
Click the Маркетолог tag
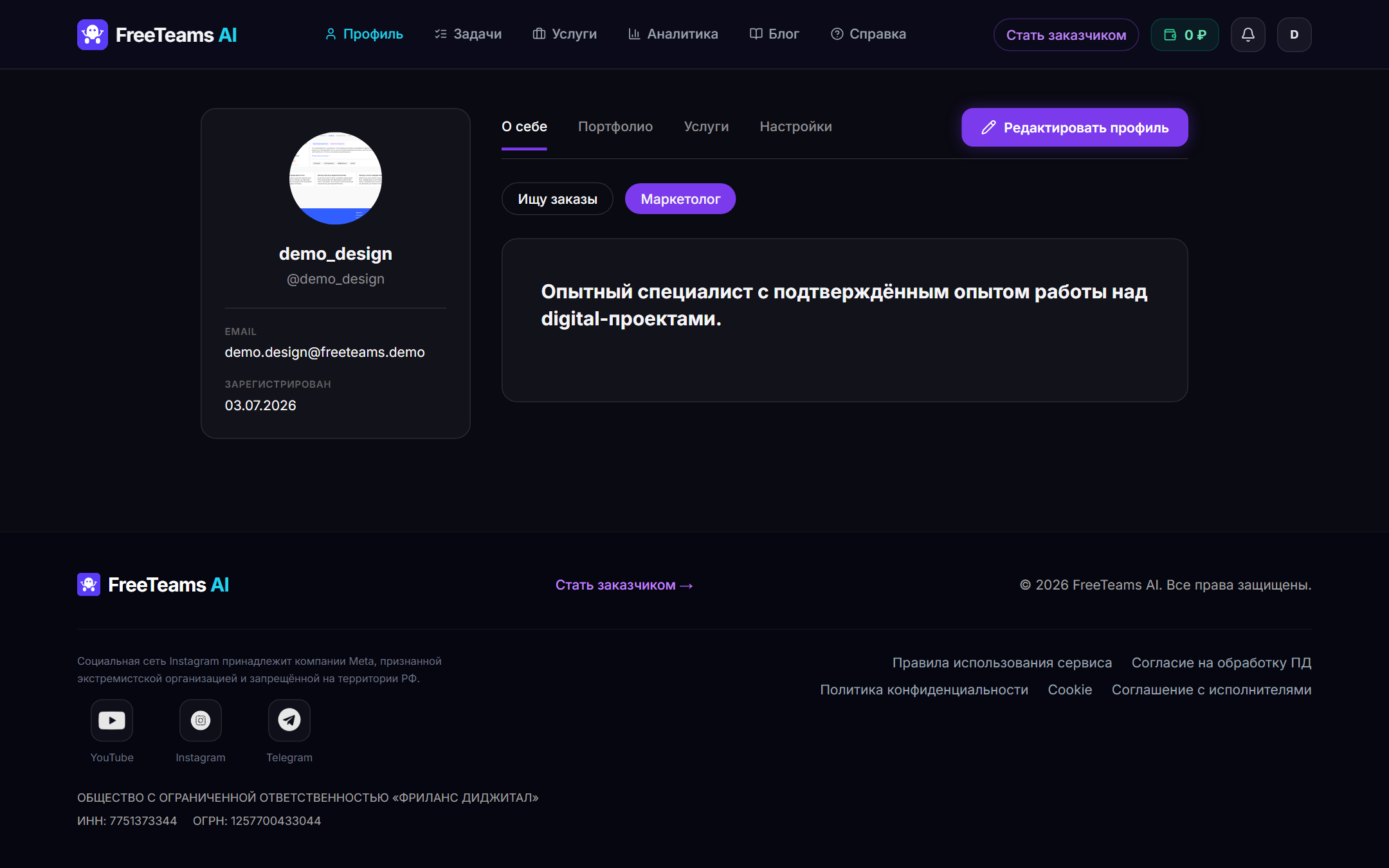click(x=680, y=199)
